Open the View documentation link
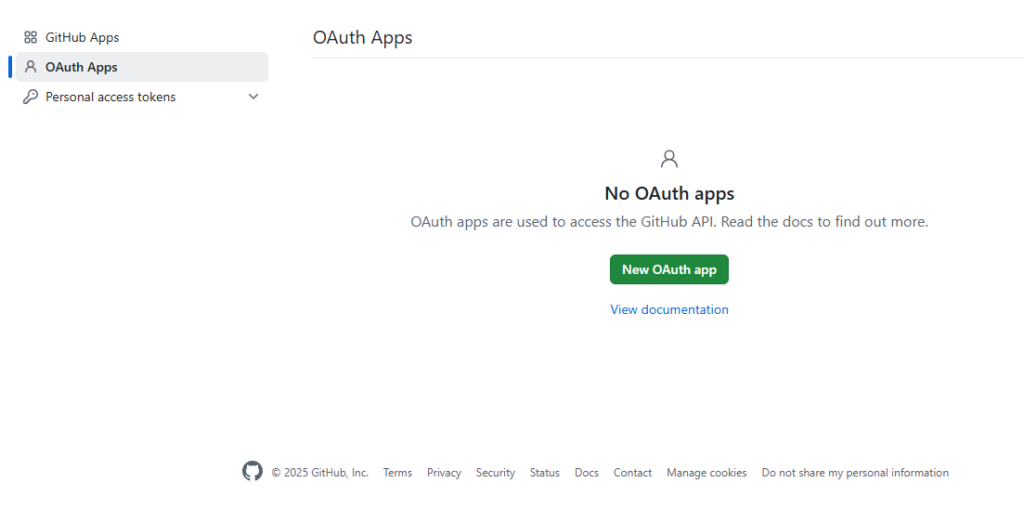1024x509 pixels. click(x=669, y=309)
